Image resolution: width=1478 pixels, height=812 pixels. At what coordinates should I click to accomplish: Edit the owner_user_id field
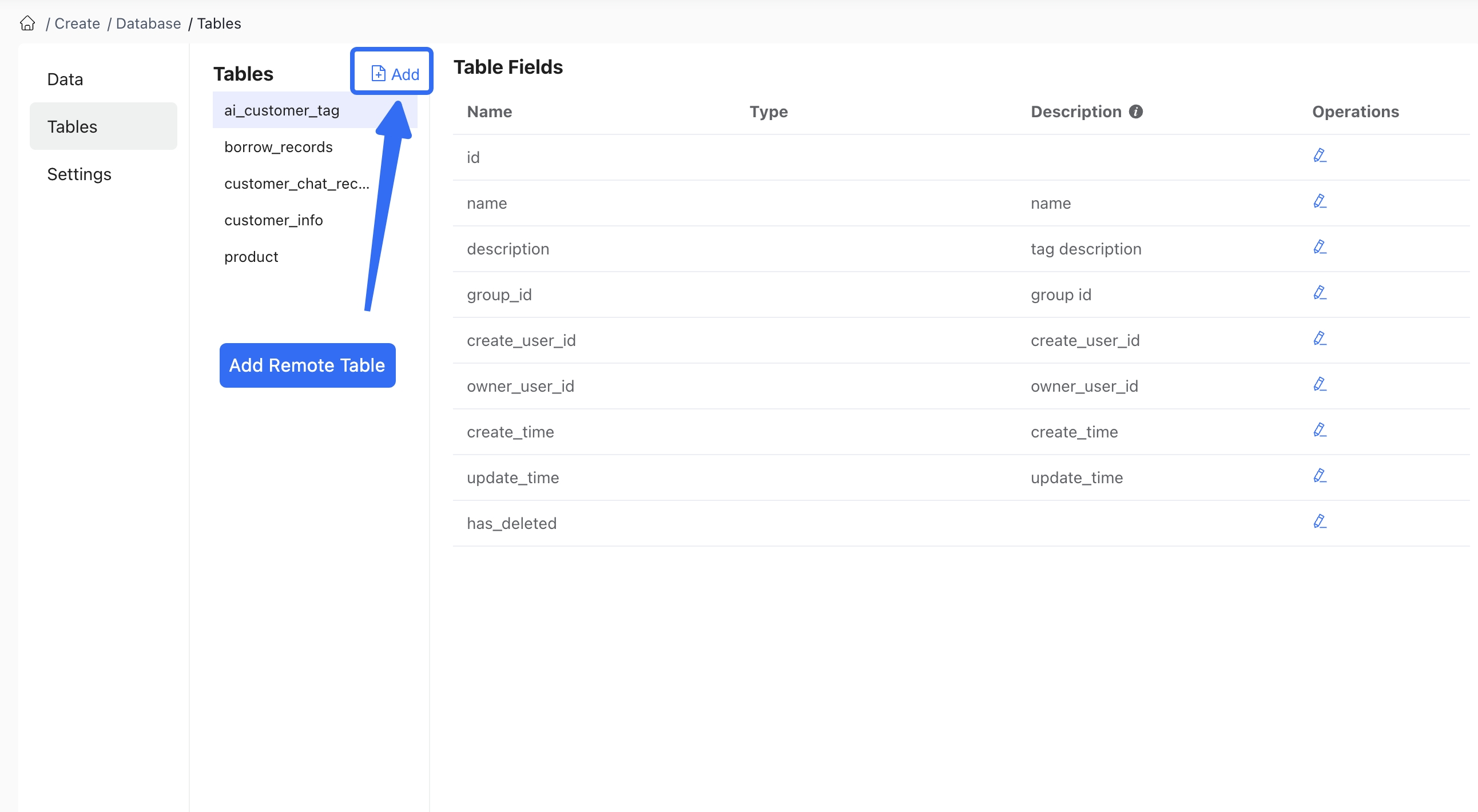pyautogui.click(x=1320, y=384)
